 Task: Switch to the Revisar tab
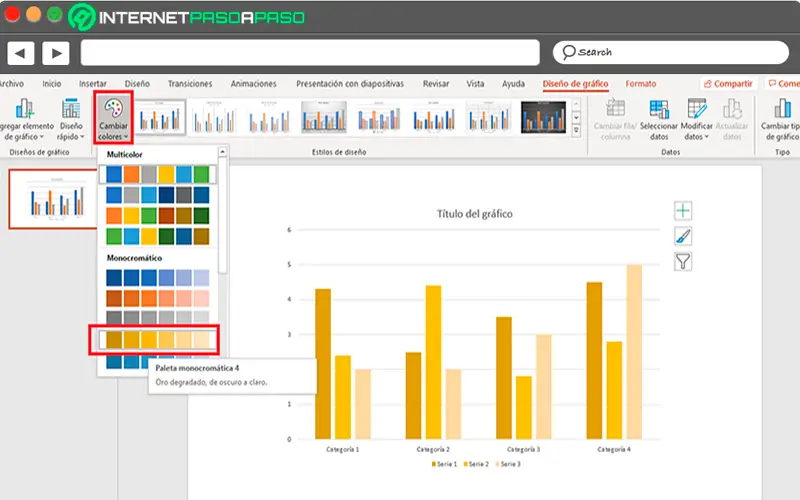(x=436, y=84)
